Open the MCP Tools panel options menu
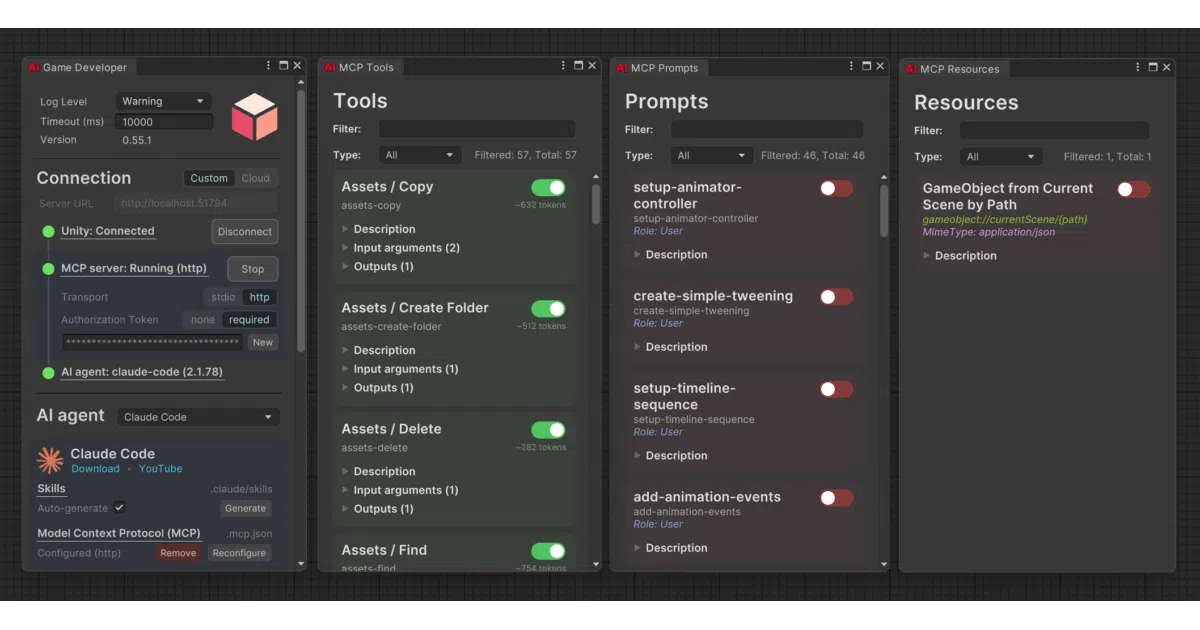Viewport: 1200px width, 630px height. click(563, 66)
